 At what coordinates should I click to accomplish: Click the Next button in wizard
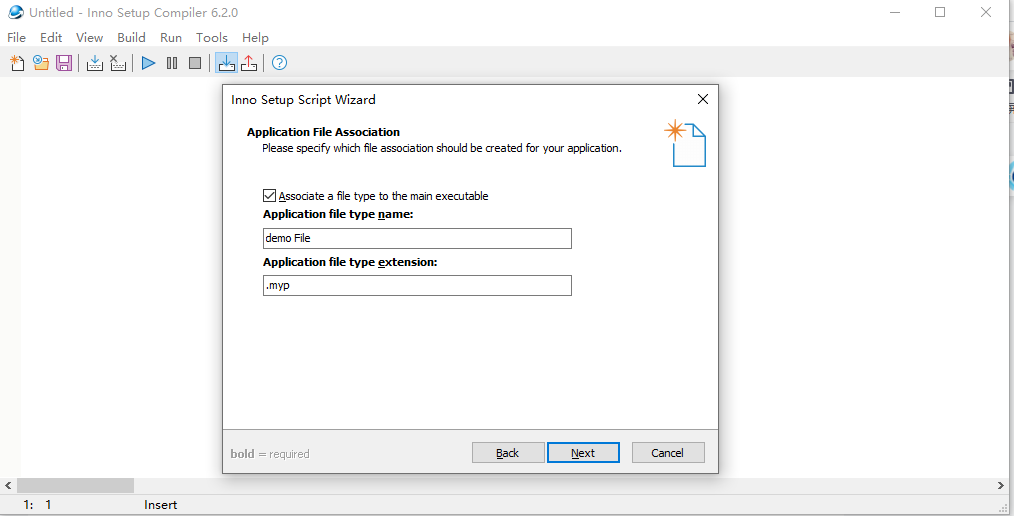583,453
